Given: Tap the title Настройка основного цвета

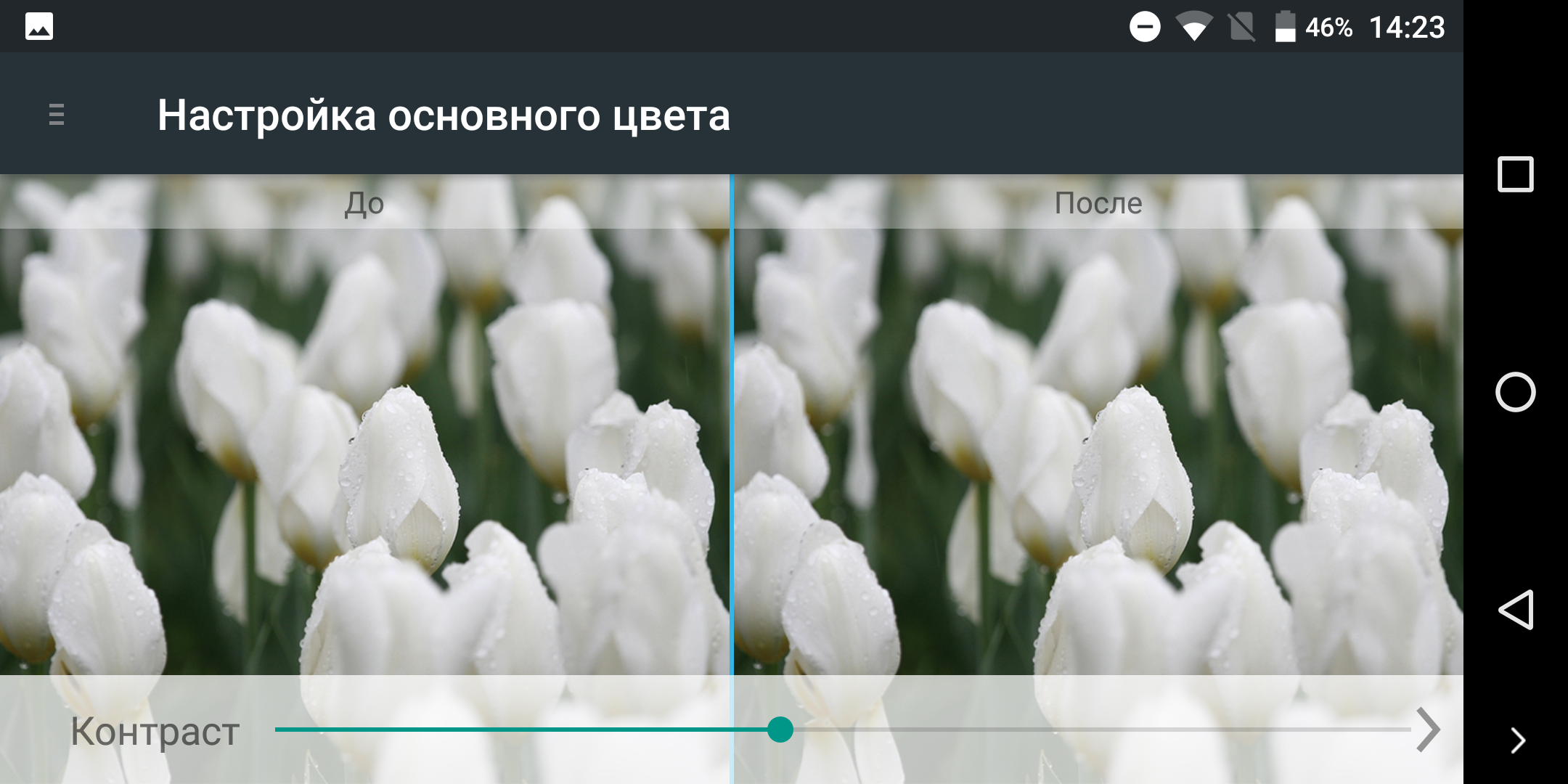Looking at the screenshot, I should click(x=444, y=115).
